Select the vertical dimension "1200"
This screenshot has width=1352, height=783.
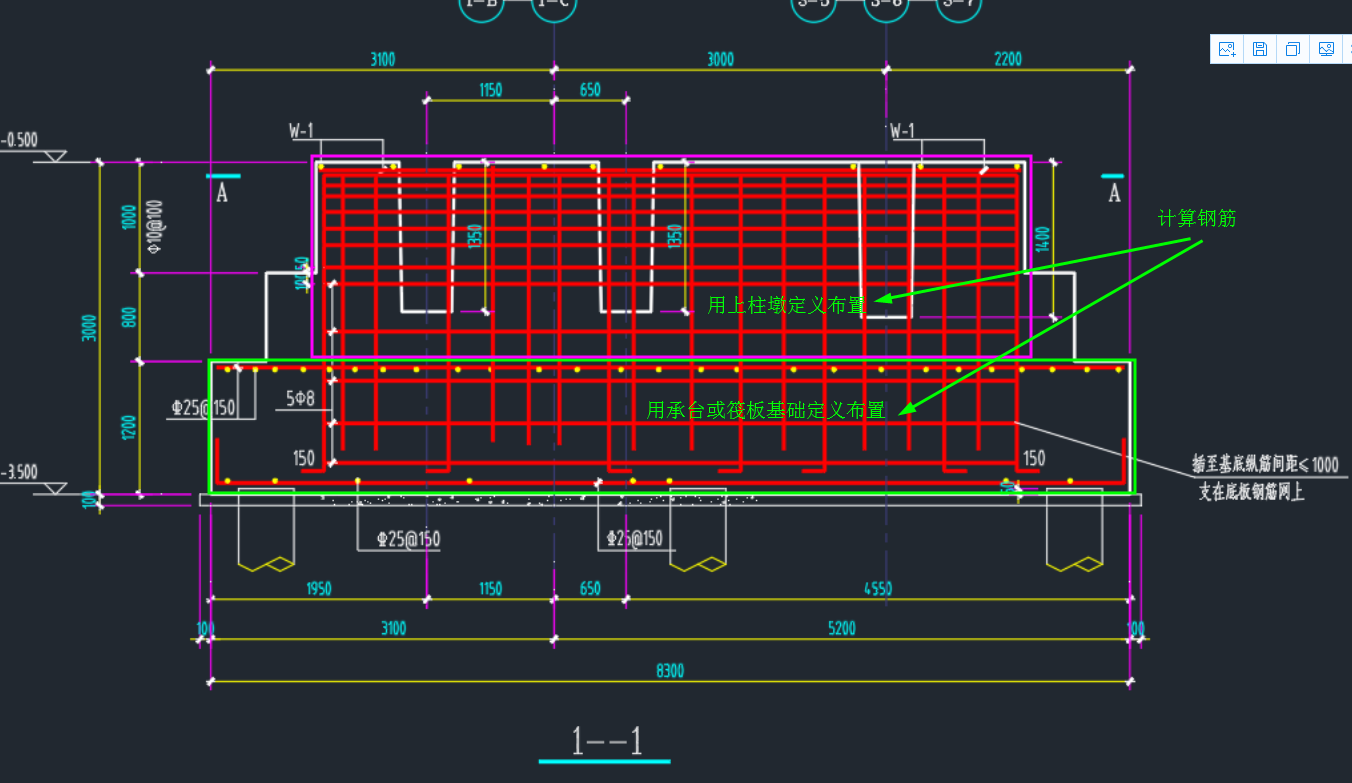point(128,427)
